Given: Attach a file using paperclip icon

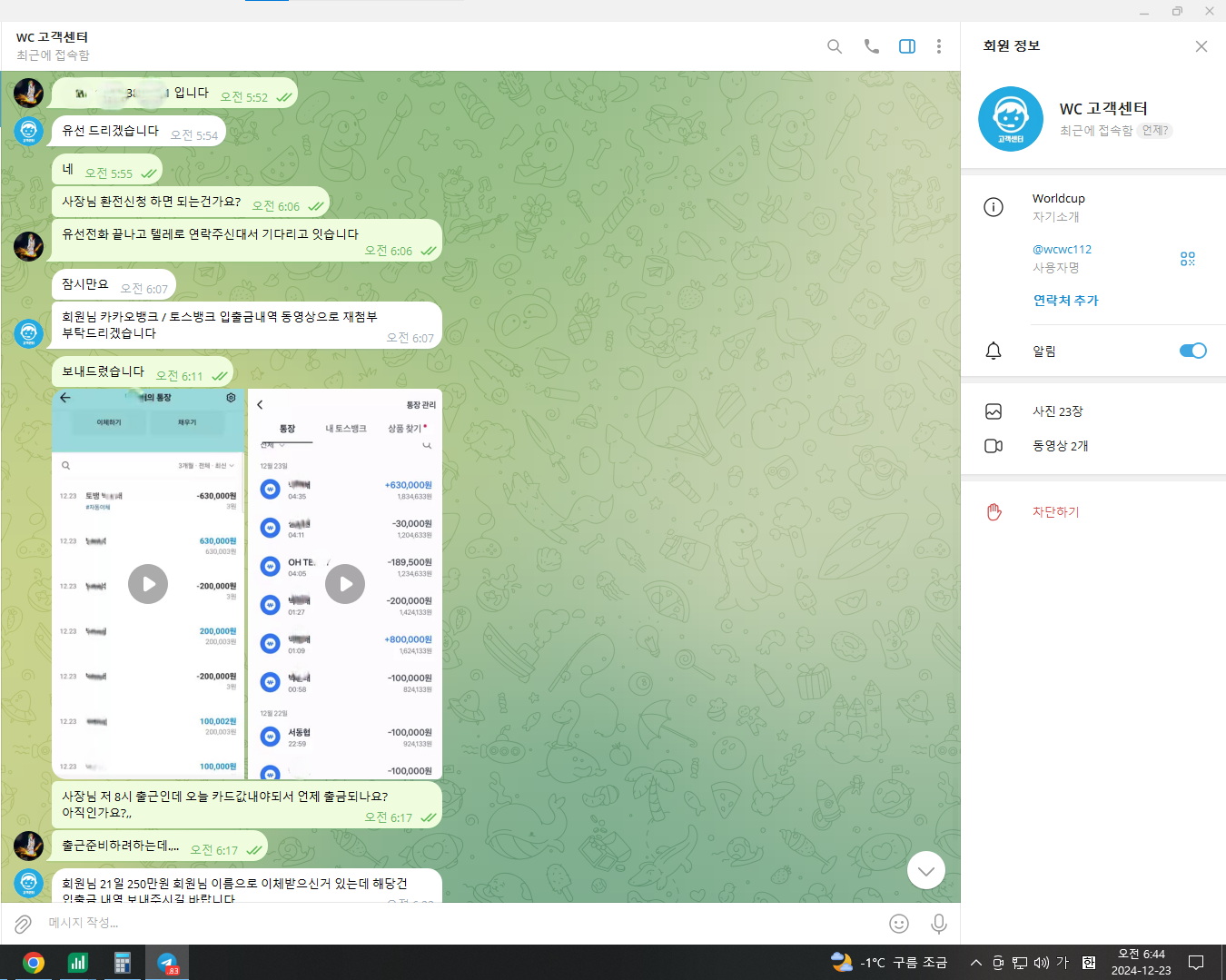Looking at the screenshot, I should pyautogui.click(x=23, y=924).
